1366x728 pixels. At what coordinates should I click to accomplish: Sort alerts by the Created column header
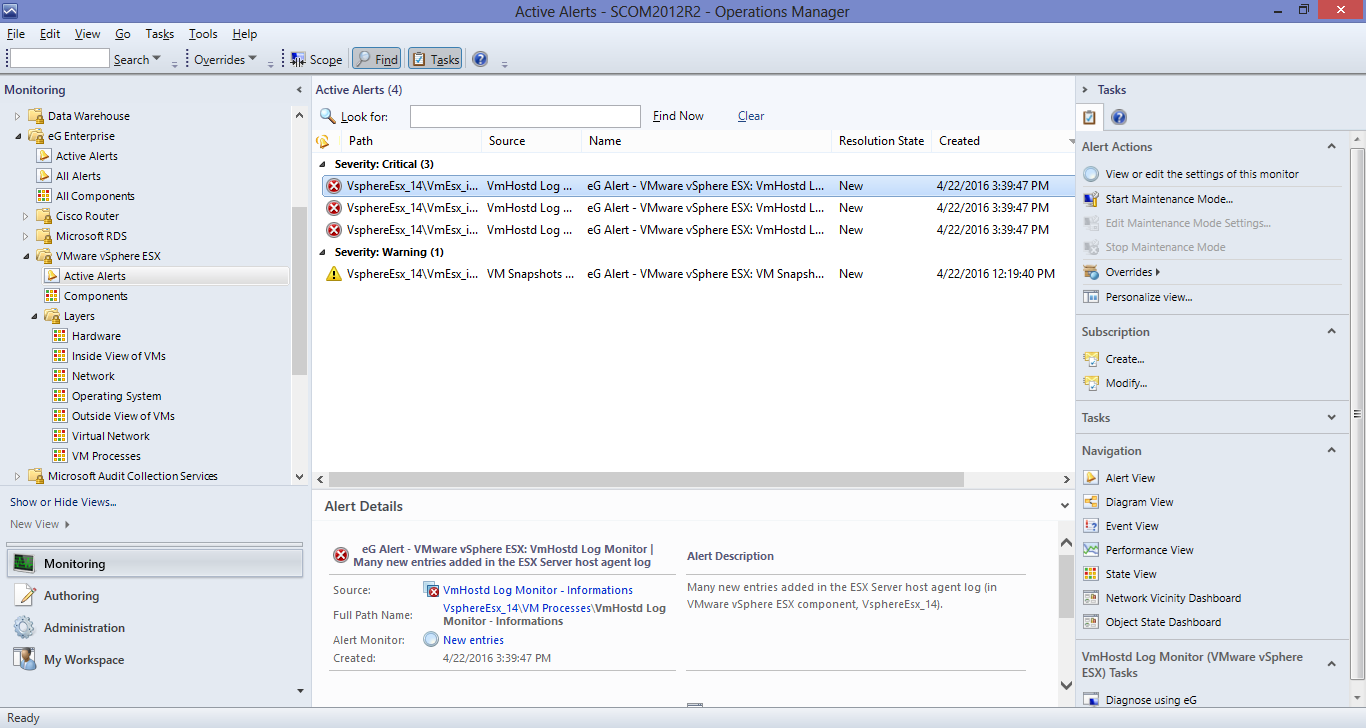pos(1002,141)
